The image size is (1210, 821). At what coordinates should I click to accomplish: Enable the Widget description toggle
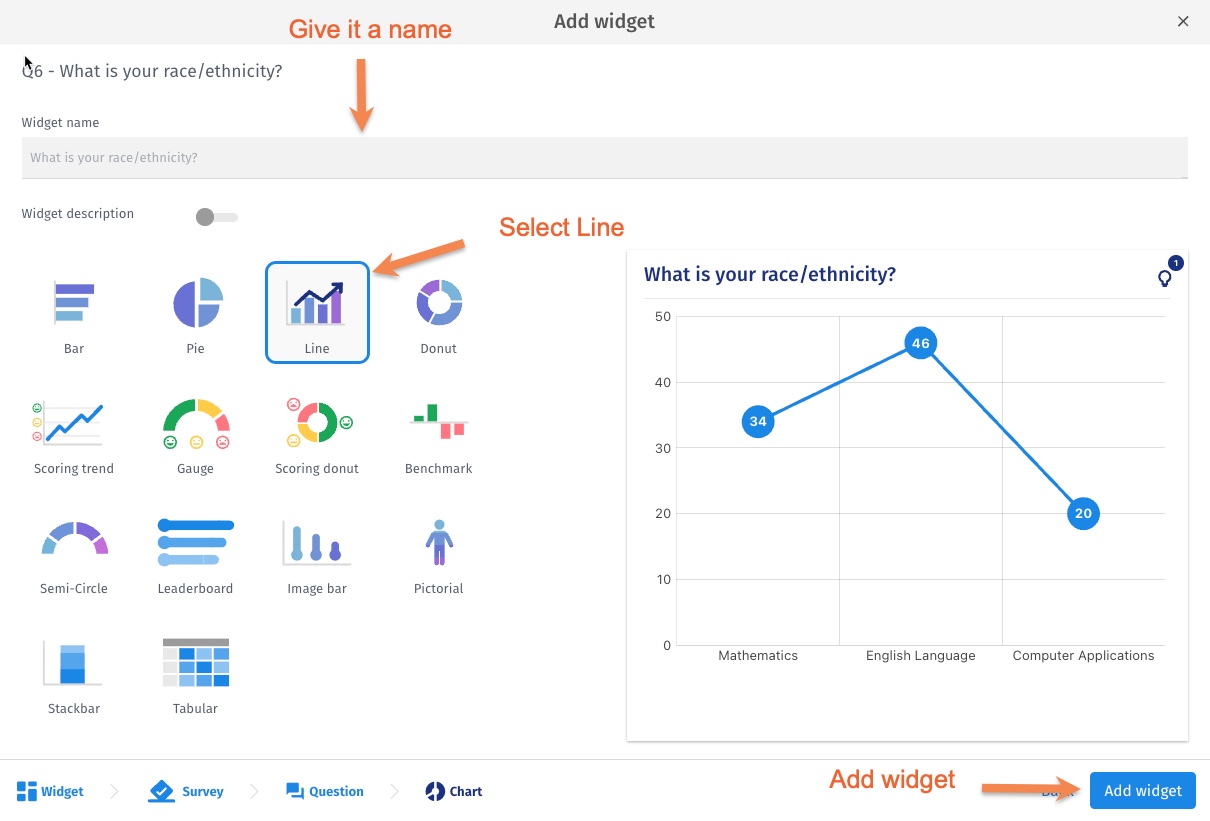[x=216, y=217]
